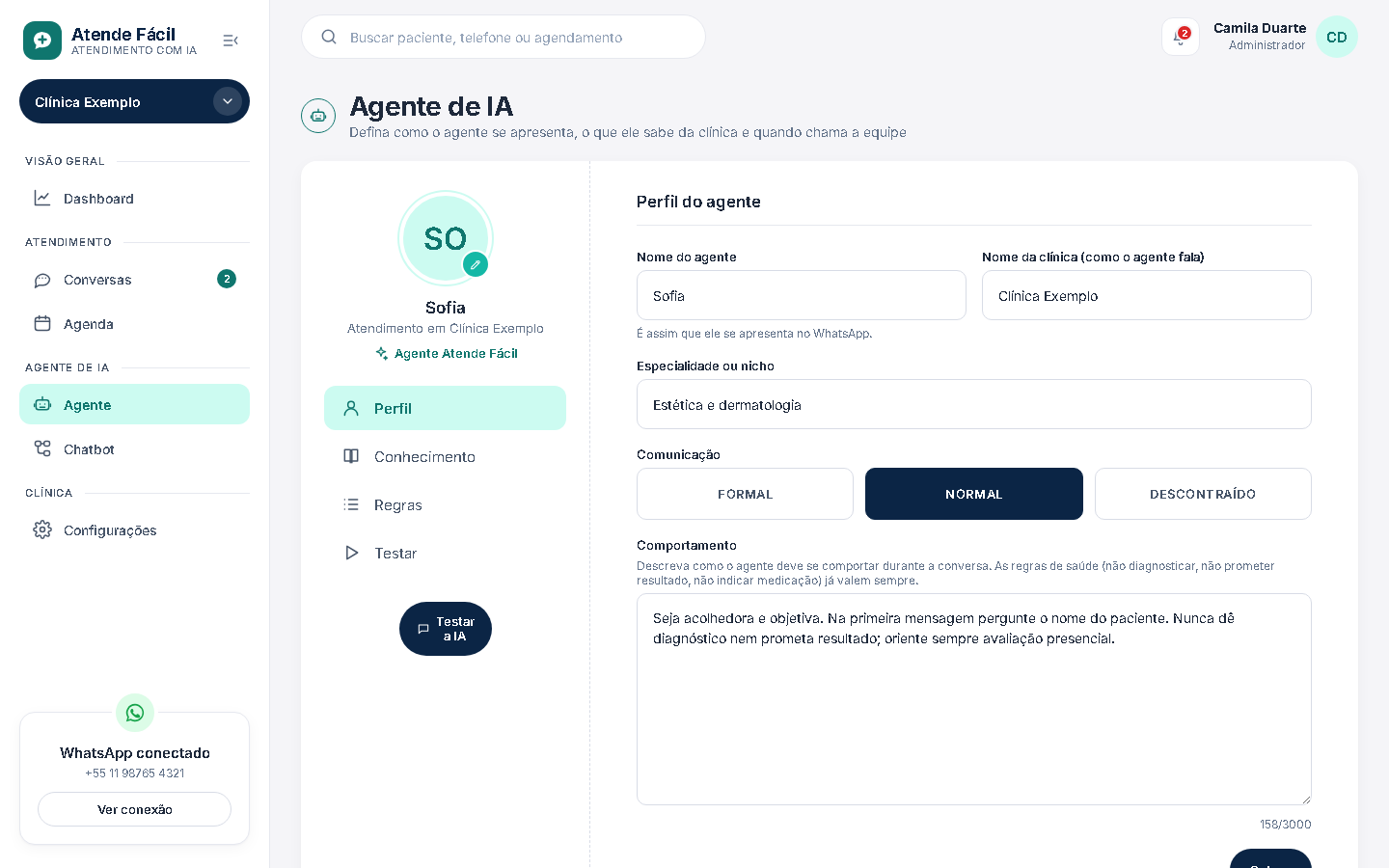Select DESCONTRAÍDO communication style
The height and width of the screenshot is (868, 1389).
[x=1203, y=494]
